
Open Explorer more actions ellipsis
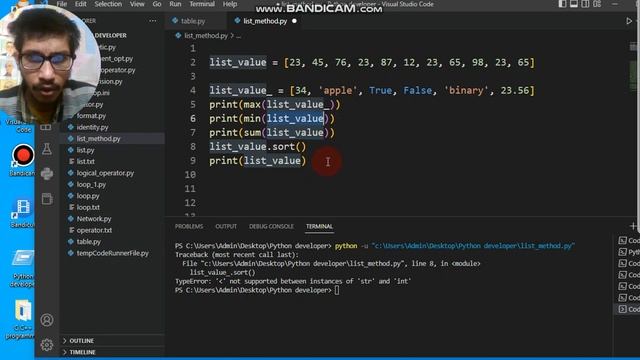click(x=153, y=21)
